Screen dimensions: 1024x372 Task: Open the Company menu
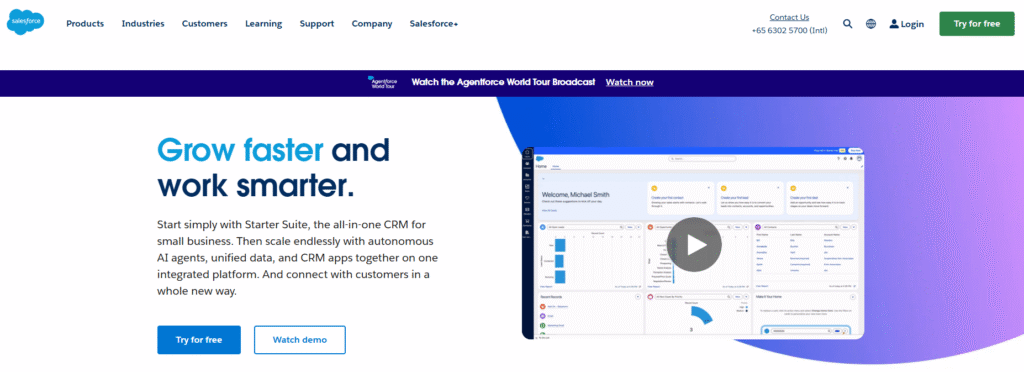coord(372,23)
